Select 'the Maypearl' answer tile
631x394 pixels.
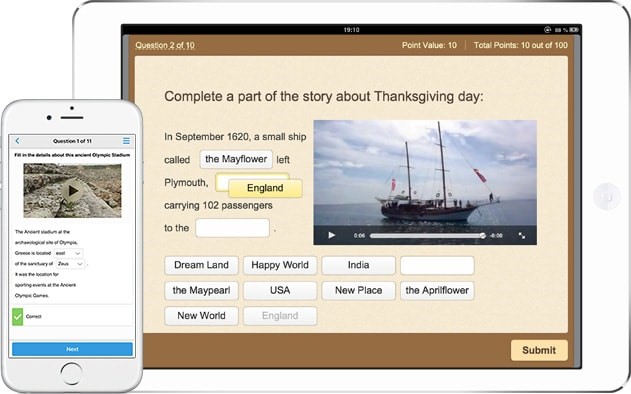(x=201, y=291)
